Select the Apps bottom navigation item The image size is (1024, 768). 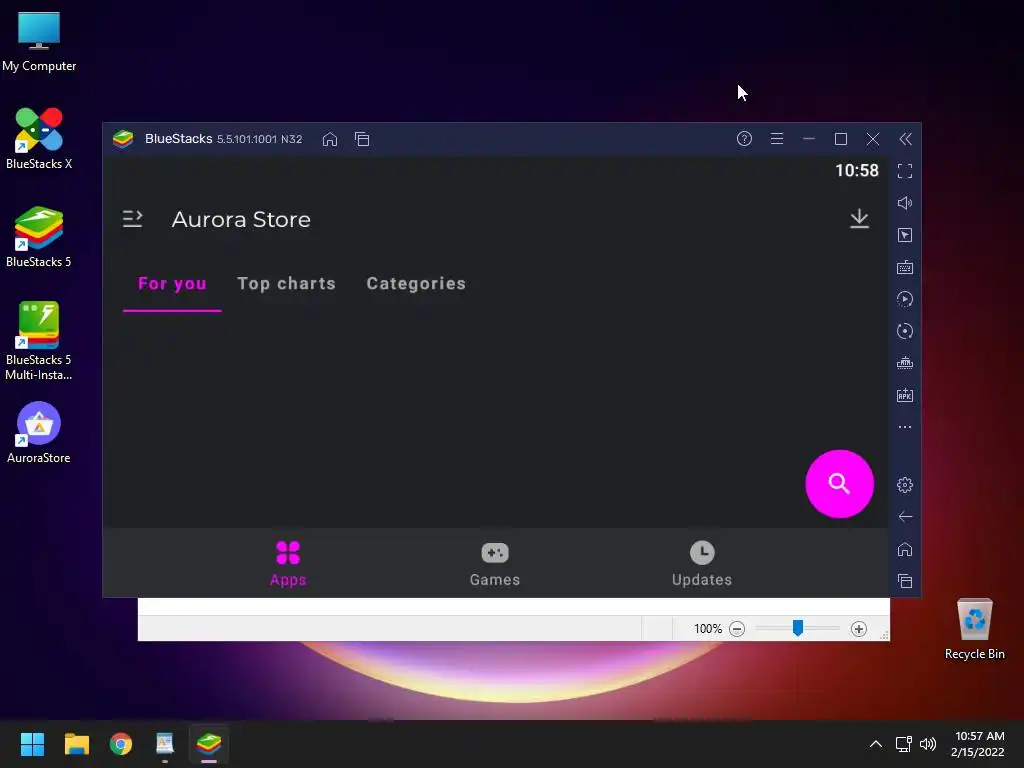tap(288, 564)
